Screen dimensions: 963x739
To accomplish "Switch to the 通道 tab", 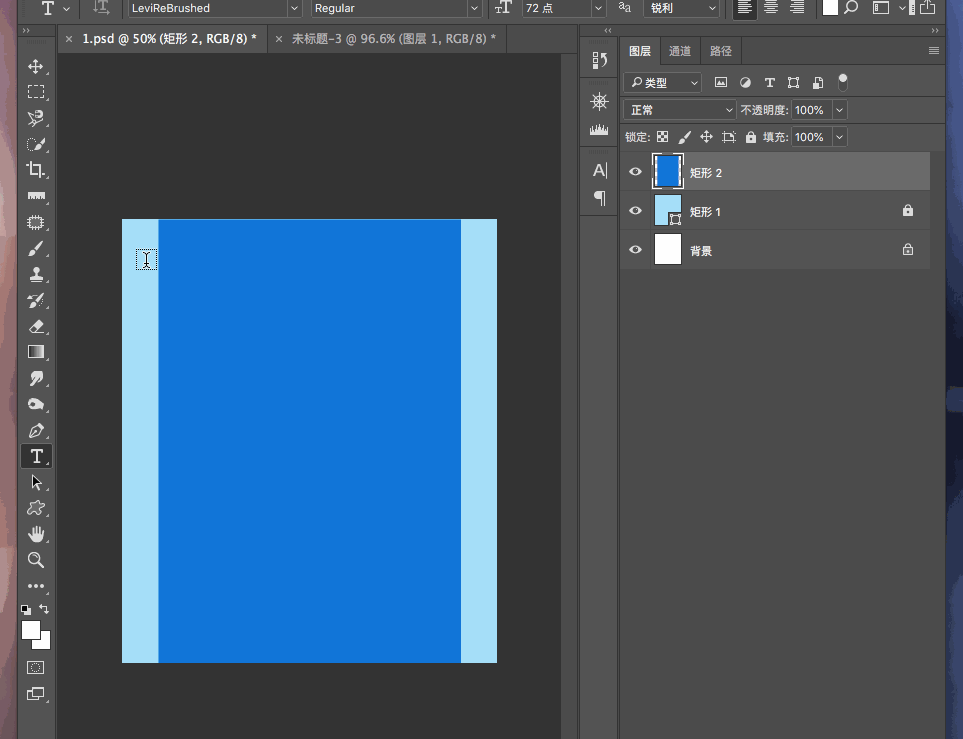I will click(680, 51).
